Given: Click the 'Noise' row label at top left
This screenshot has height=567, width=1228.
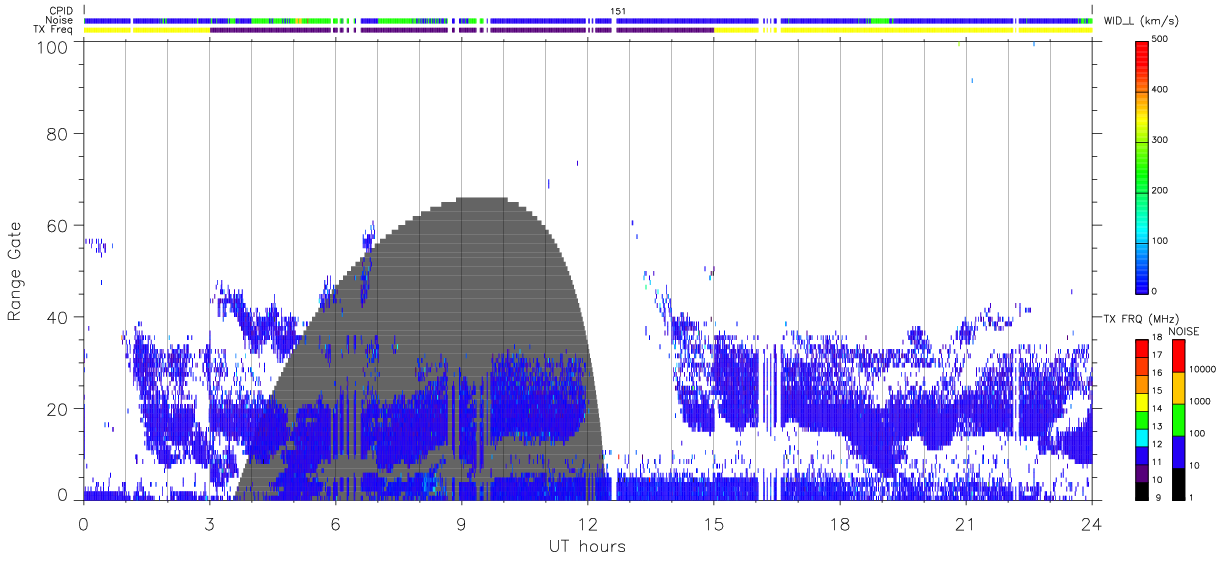Looking at the screenshot, I should click(x=60, y=20).
